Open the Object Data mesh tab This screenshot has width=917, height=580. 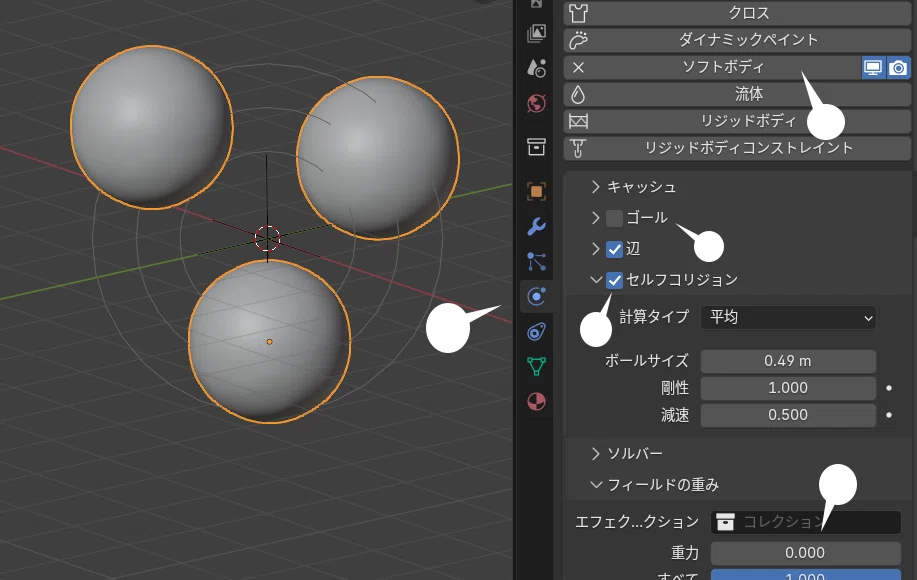click(536, 367)
